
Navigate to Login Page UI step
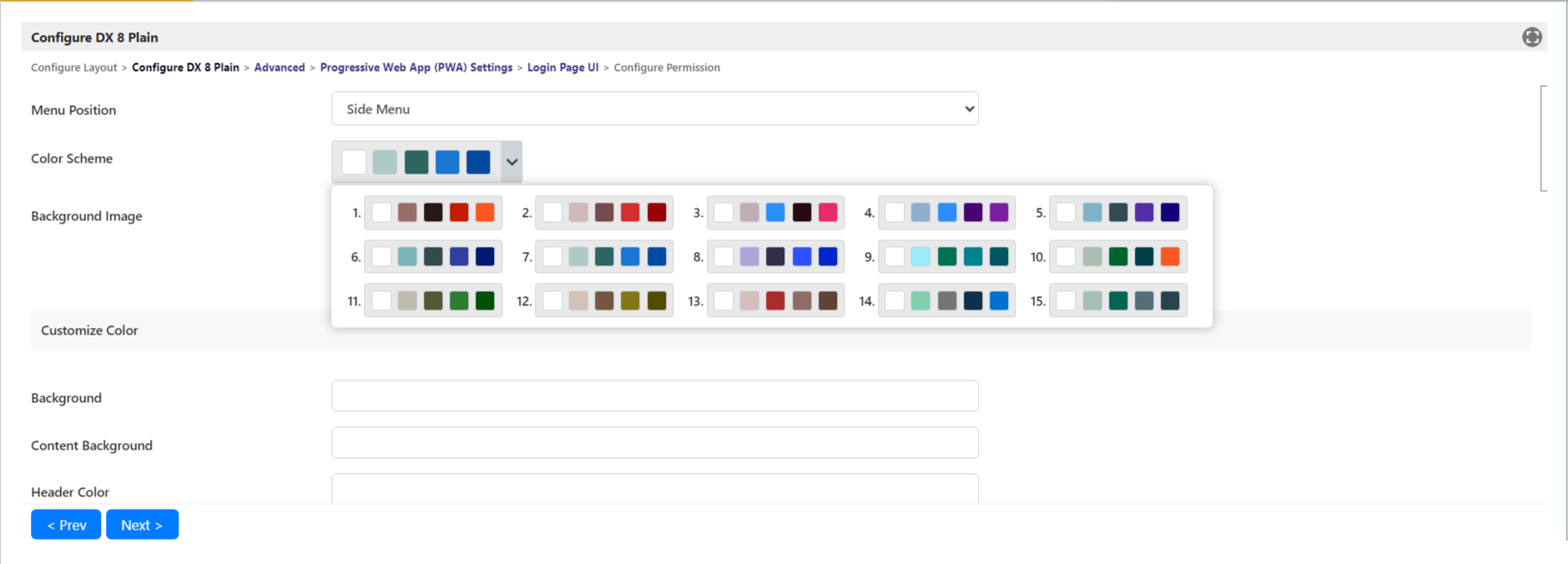[562, 68]
